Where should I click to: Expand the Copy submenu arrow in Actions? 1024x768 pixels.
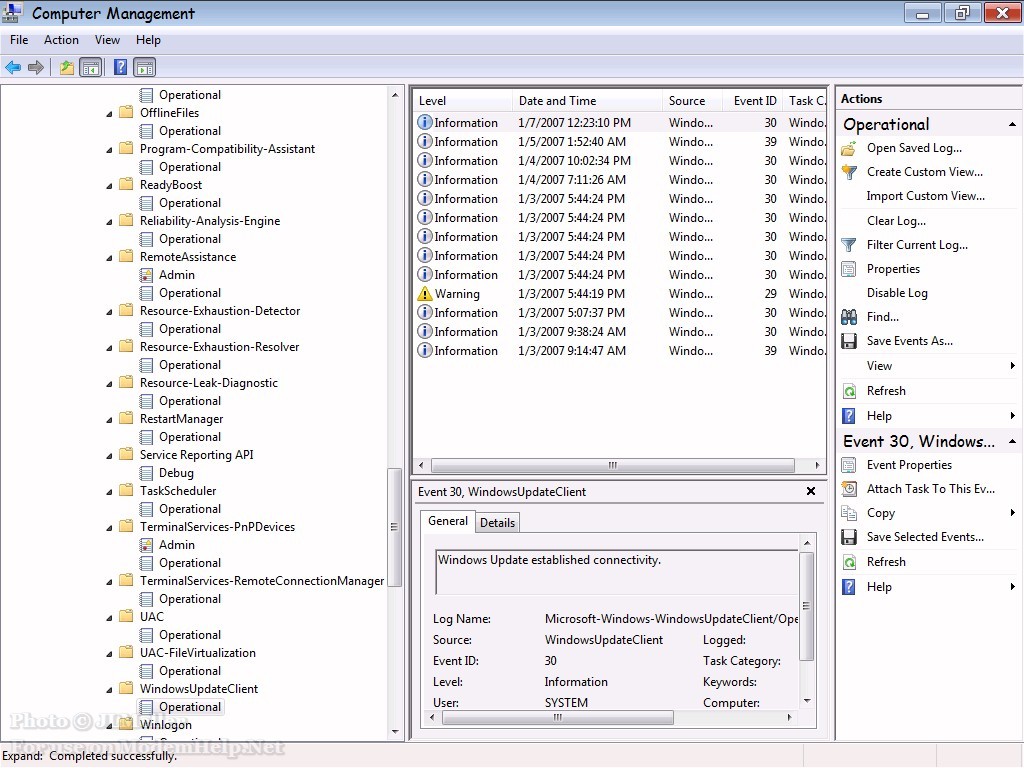coord(1012,513)
